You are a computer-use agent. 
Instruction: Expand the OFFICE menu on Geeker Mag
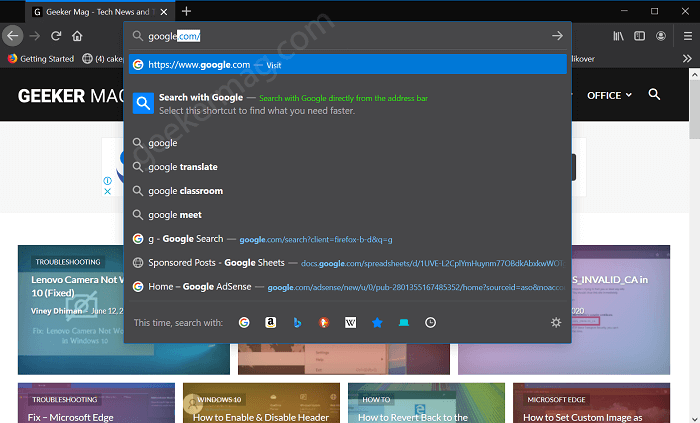tap(609, 95)
